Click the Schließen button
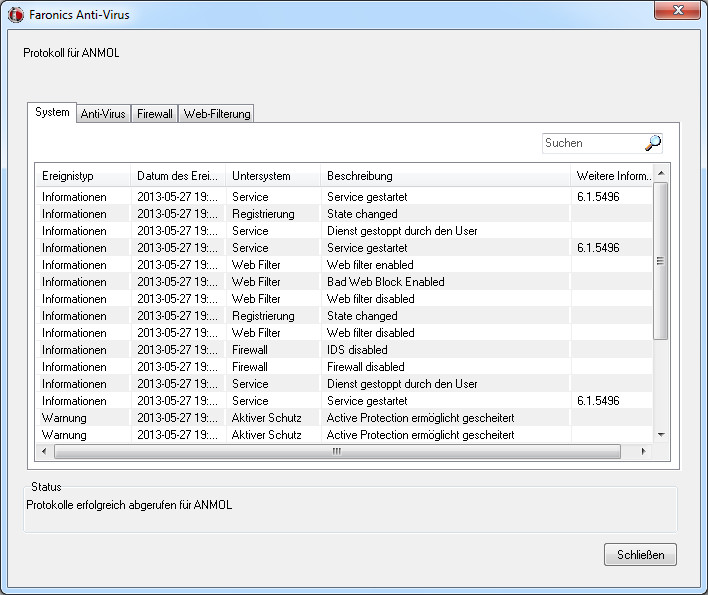Image resolution: width=708 pixels, height=595 pixels. click(640, 554)
